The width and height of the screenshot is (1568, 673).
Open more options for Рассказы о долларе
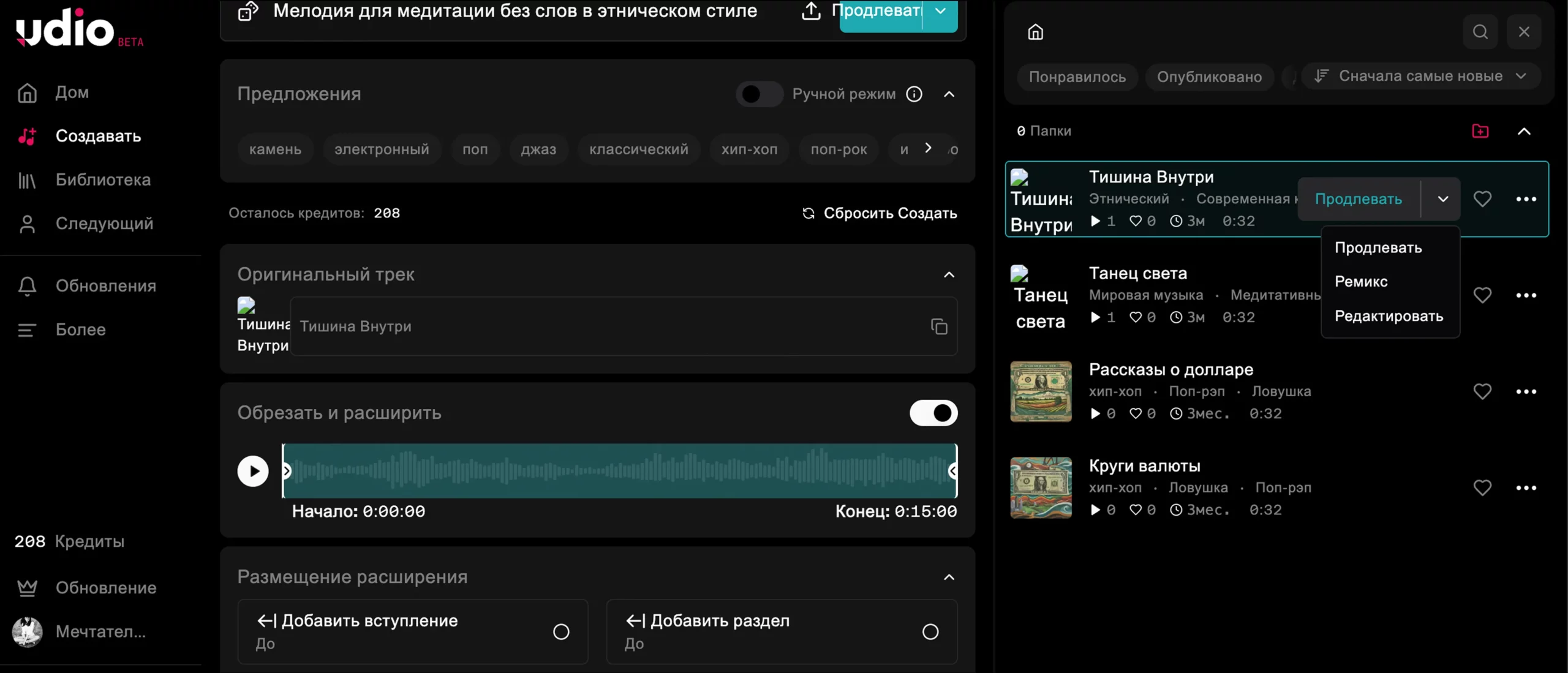pos(1525,392)
